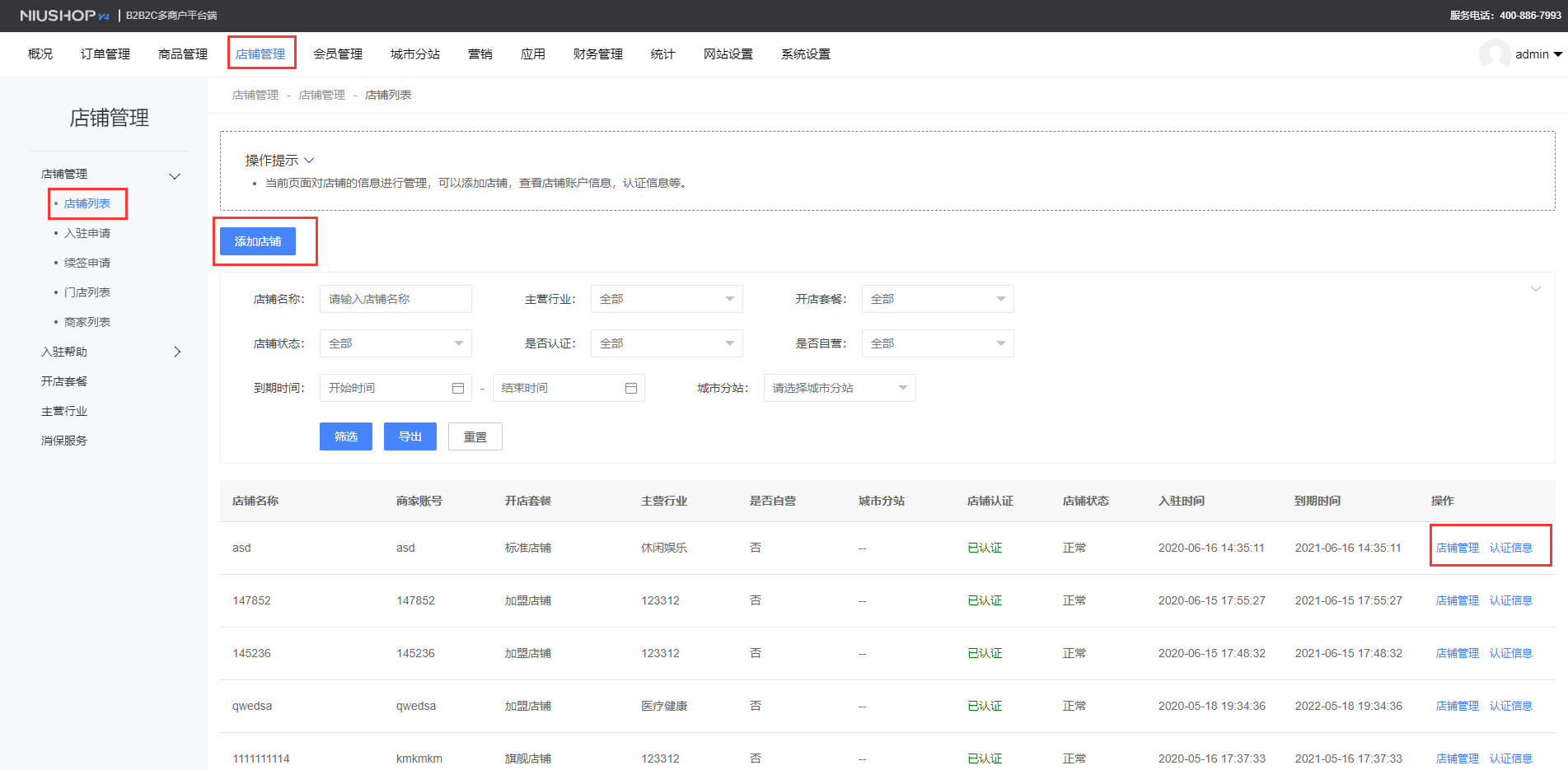Click the 结束时间 date field

(x=569, y=388)
